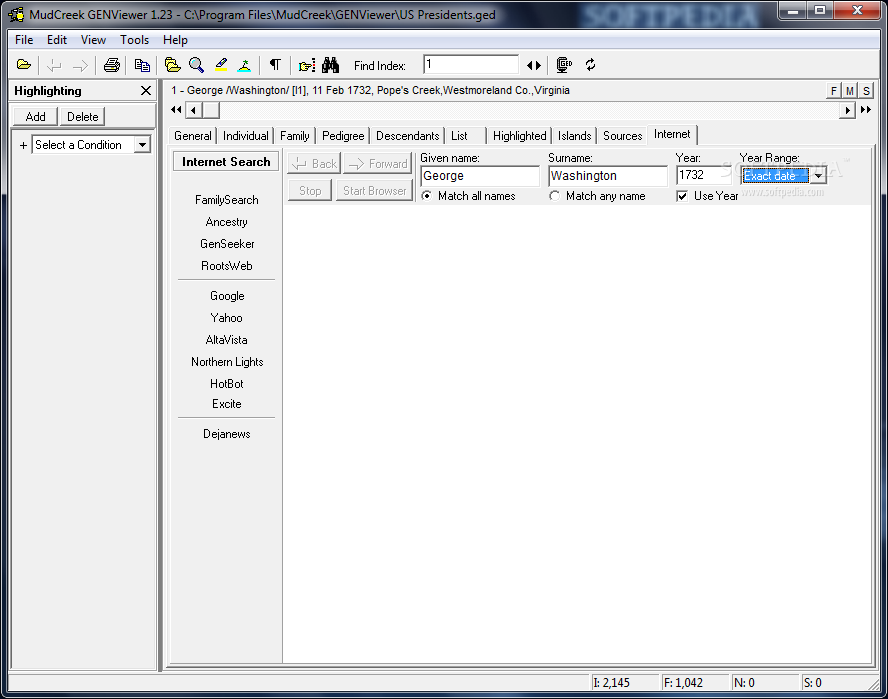Click the browser Back button
888x699 pixels.
314,164
